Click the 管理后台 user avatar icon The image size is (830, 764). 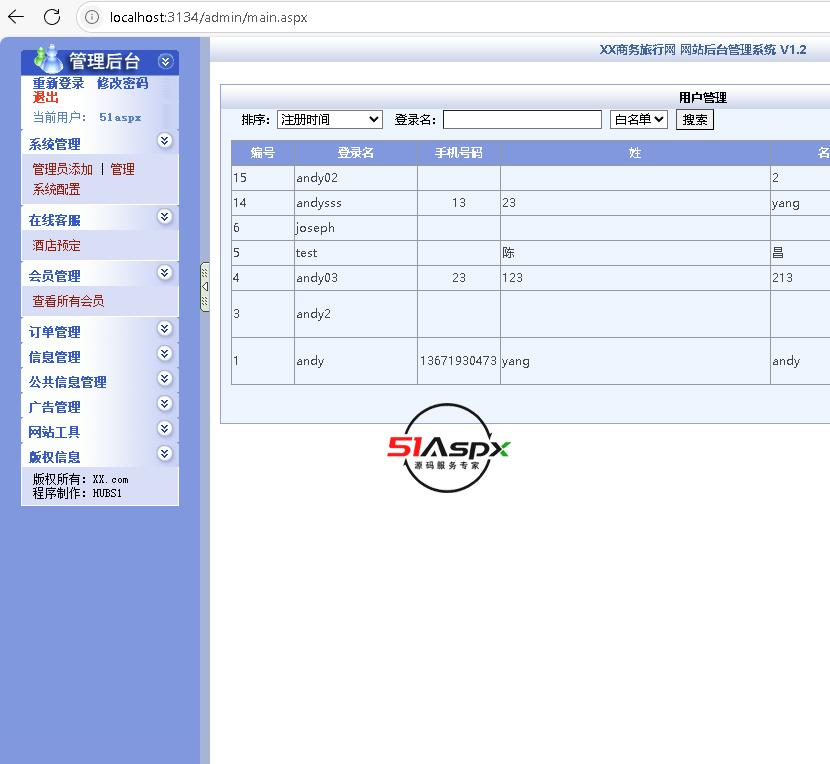[x=48, y=59]
